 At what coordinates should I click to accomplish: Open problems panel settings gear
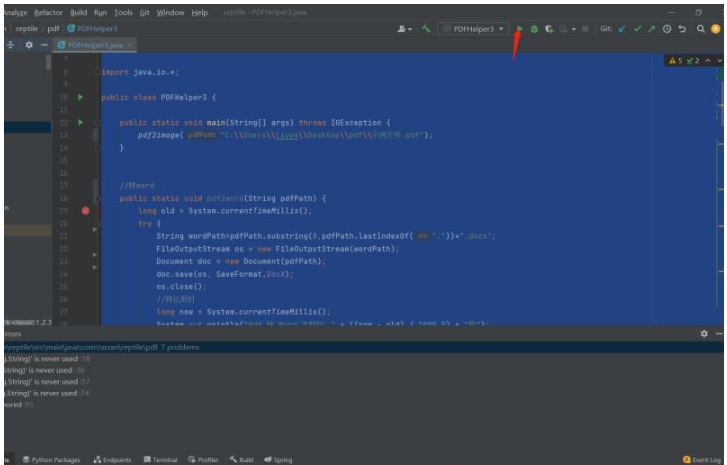(x=704, y=334)
